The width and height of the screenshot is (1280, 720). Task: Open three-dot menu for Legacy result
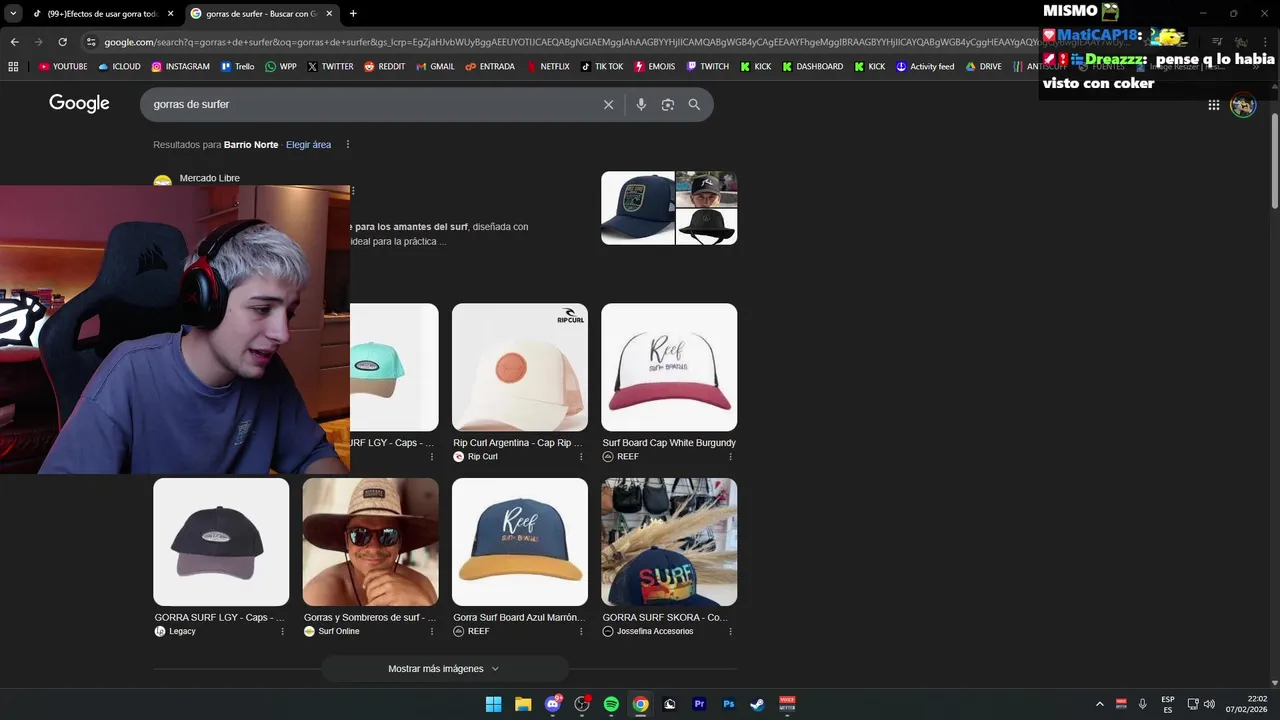283,632
